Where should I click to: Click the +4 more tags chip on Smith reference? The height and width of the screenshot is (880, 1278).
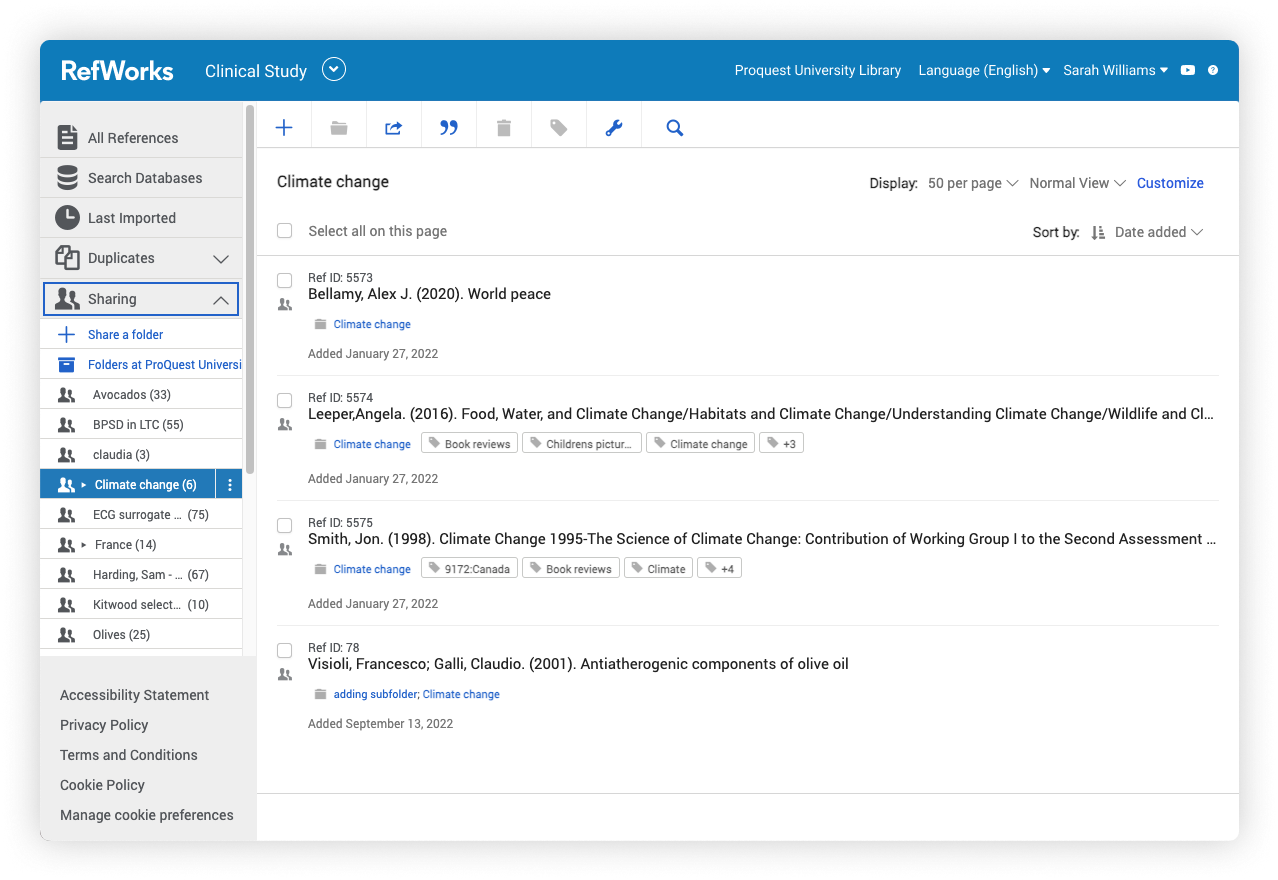coord(719,568)
